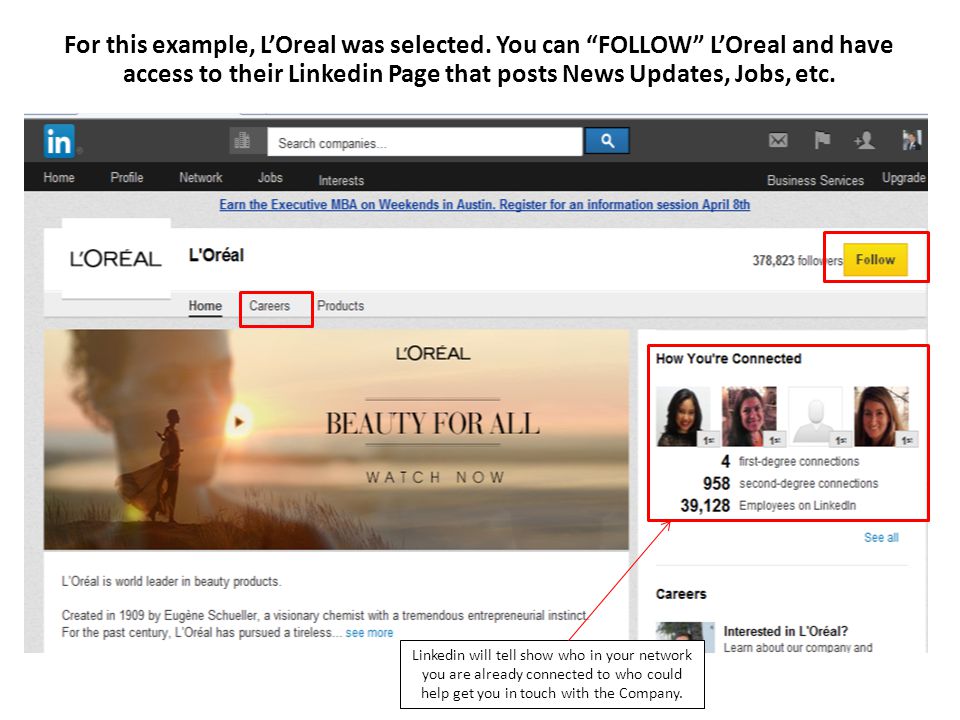The height and width of the screenshot is (720, 960).
Task: Open the Profile menu item
Action: (x=127, y=178)
